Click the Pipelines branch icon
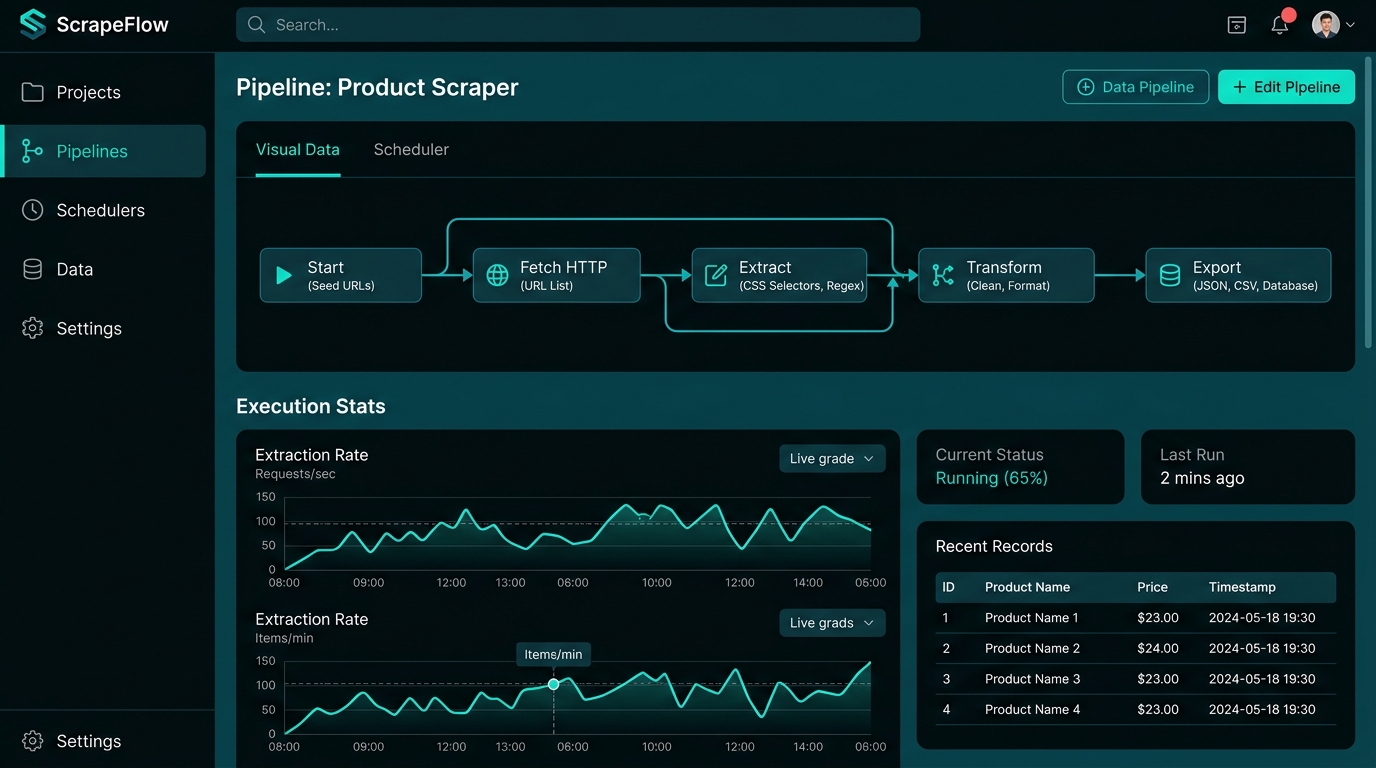 [32, 151]
